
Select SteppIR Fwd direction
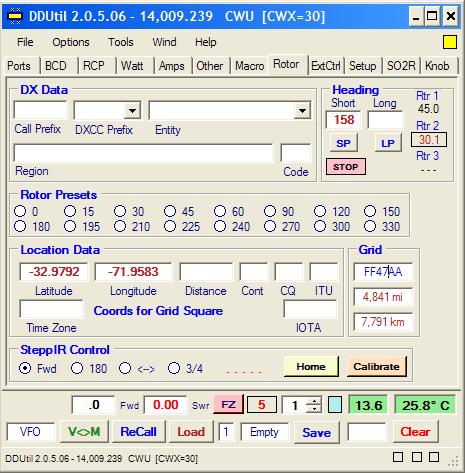pyautogui.click(x=25, y=368)
